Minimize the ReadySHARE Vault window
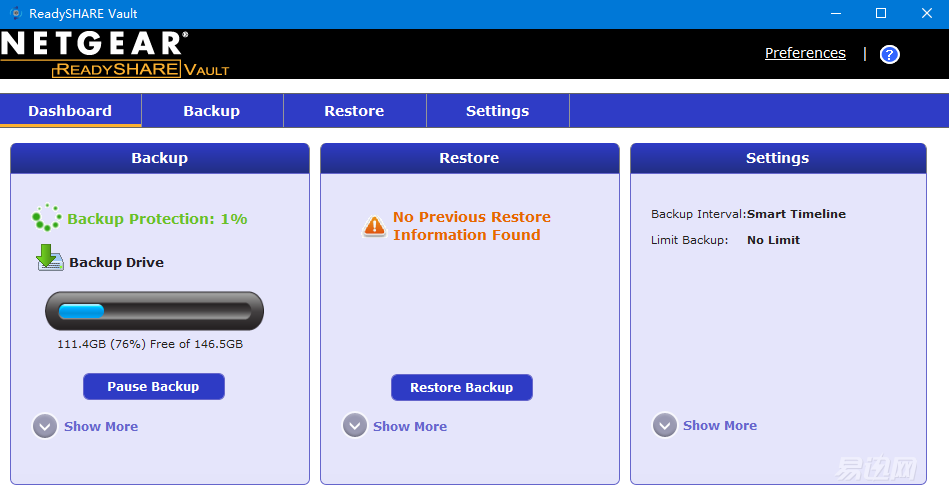 tap(836, 13)
